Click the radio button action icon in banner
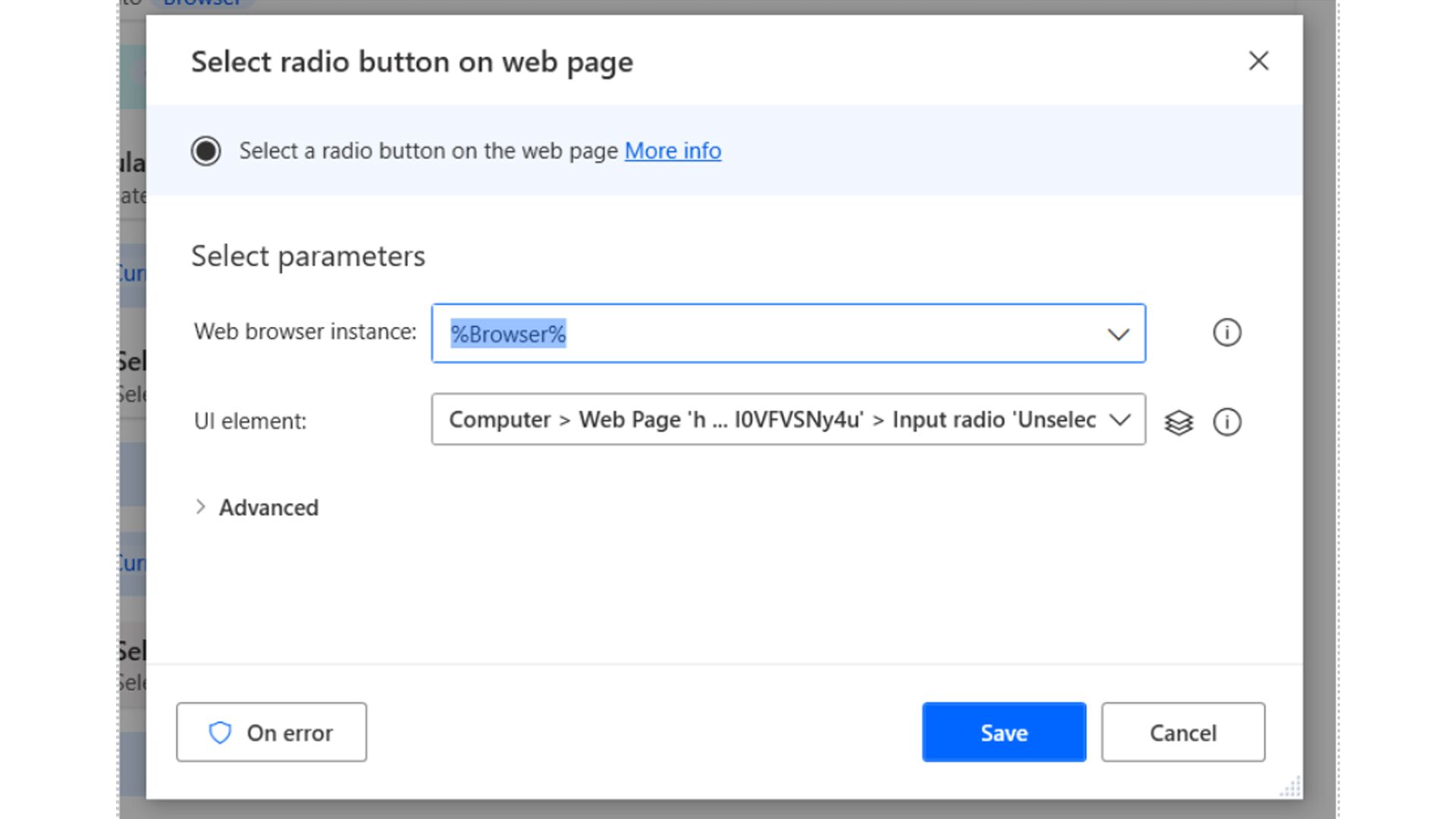Screen dimensions: 1456x819 click(206, 151)
